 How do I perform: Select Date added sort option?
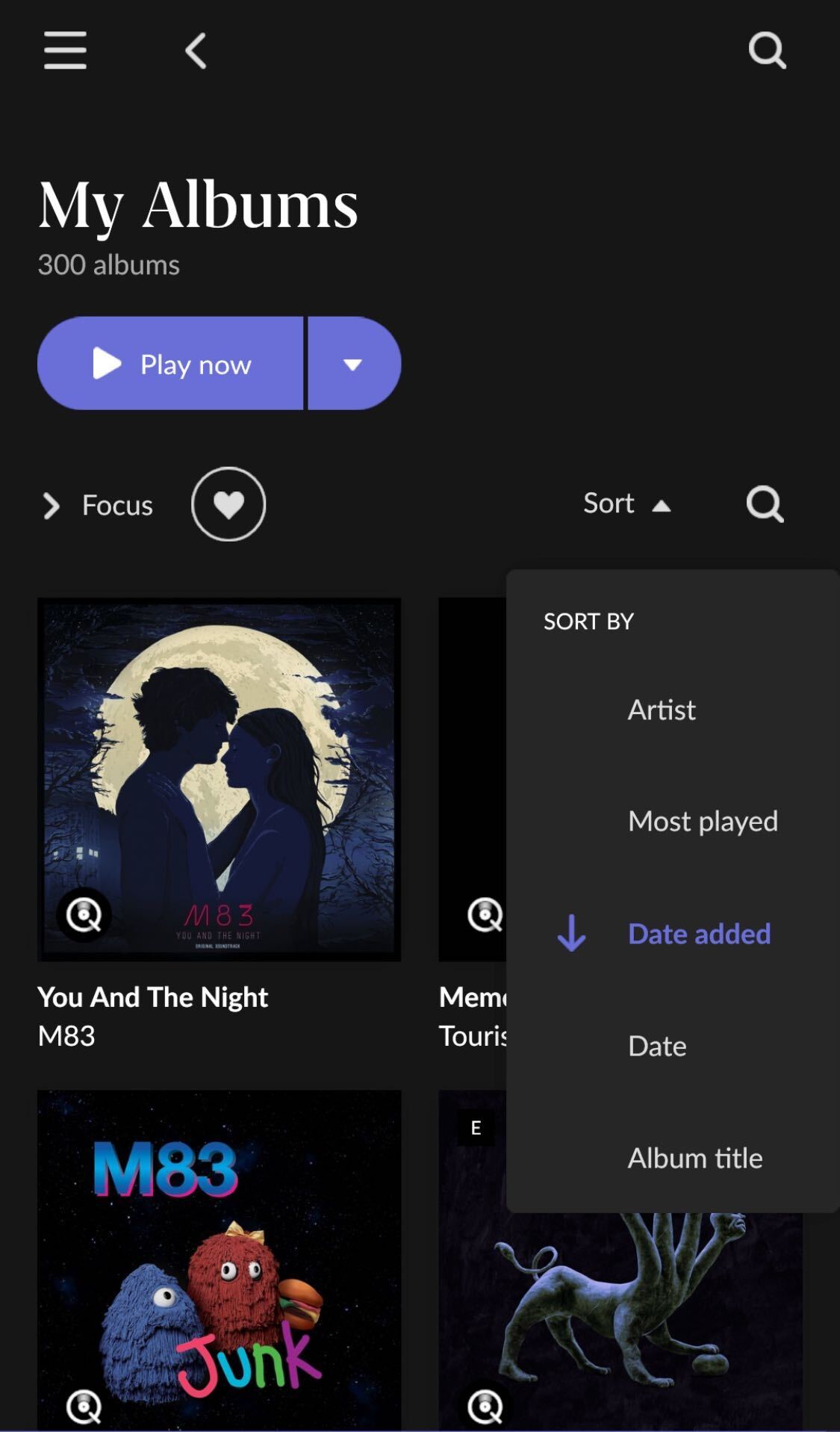(699, 934)
